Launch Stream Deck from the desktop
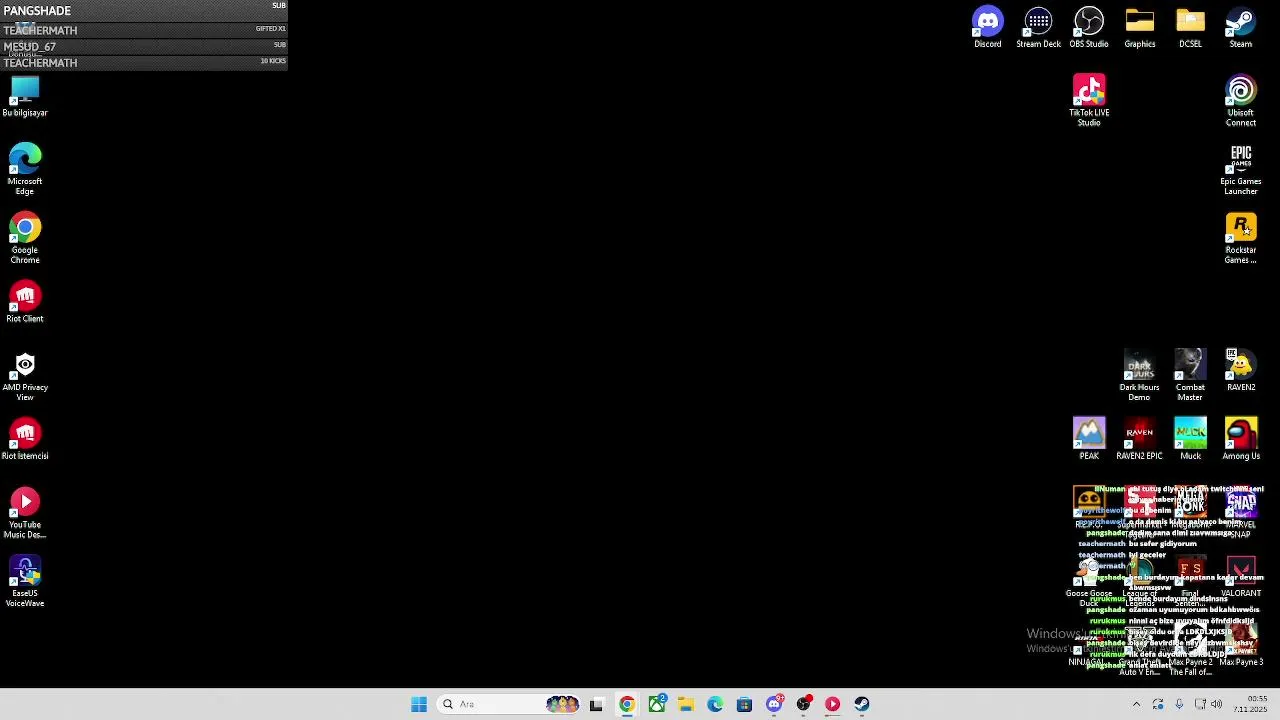The width and height of the screenshot is (1280, 720). click(1038, 27)
